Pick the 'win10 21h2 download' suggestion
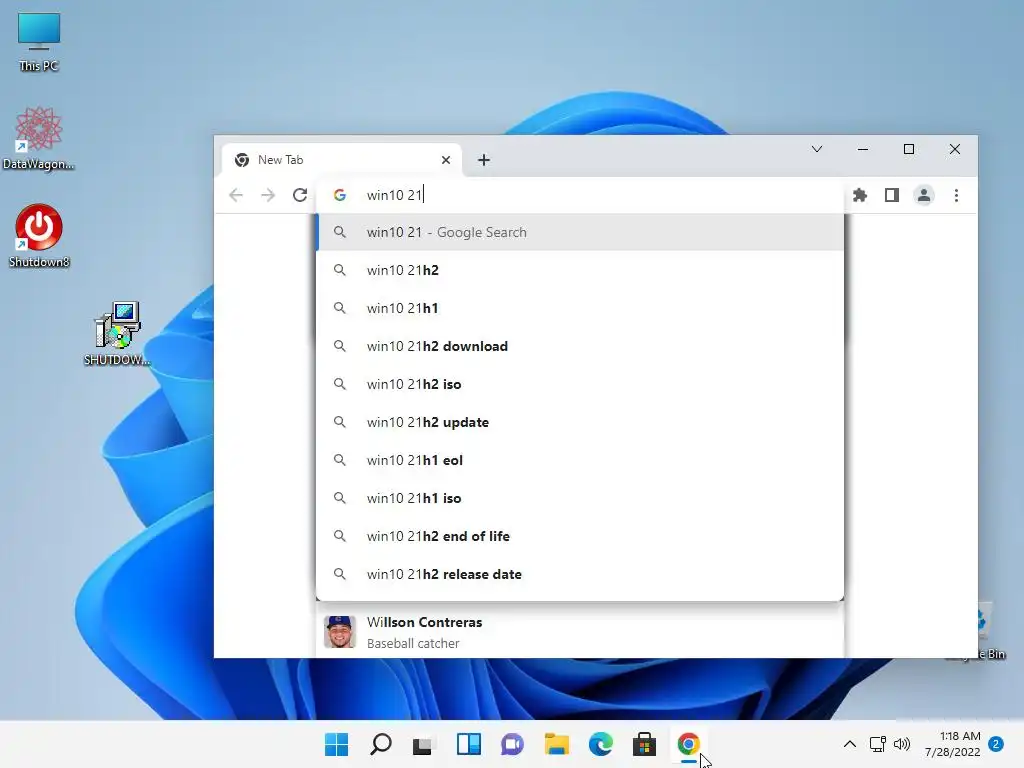1024x768 pixels. point(580,346)
